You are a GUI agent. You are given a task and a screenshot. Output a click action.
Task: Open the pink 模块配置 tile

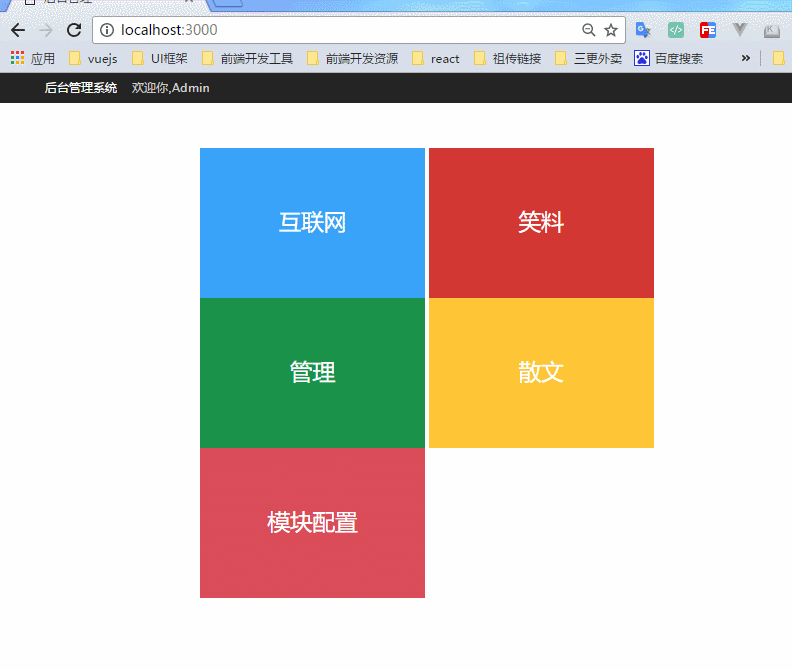pos(312,523)
